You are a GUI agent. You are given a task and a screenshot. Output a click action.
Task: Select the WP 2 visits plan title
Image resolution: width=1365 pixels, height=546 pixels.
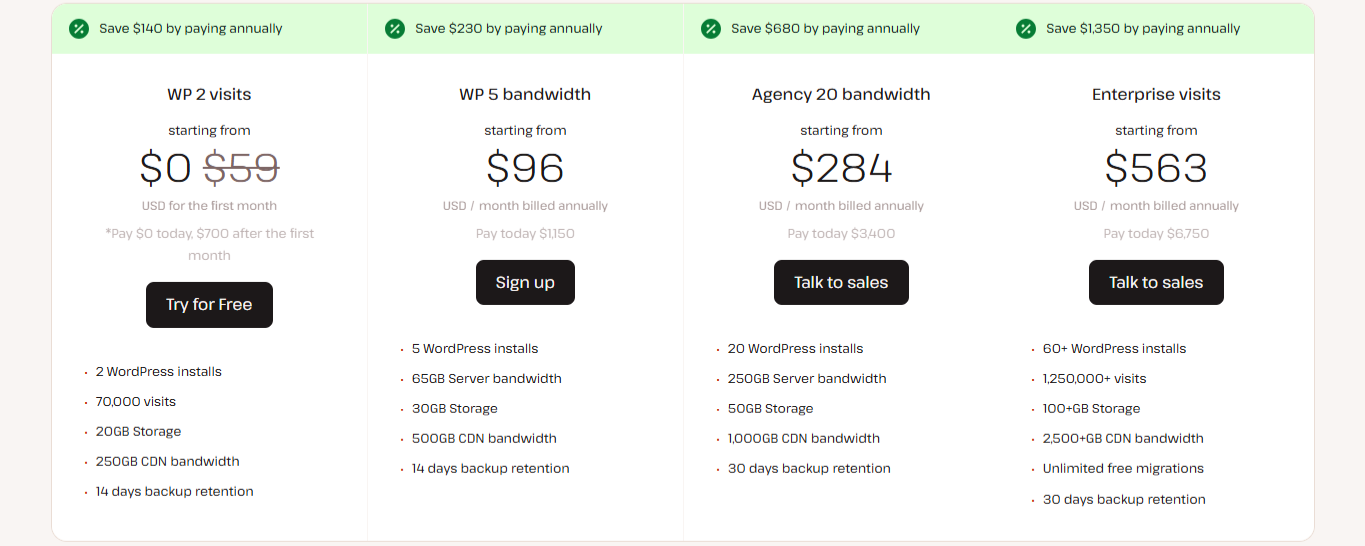tap(209, 95)
